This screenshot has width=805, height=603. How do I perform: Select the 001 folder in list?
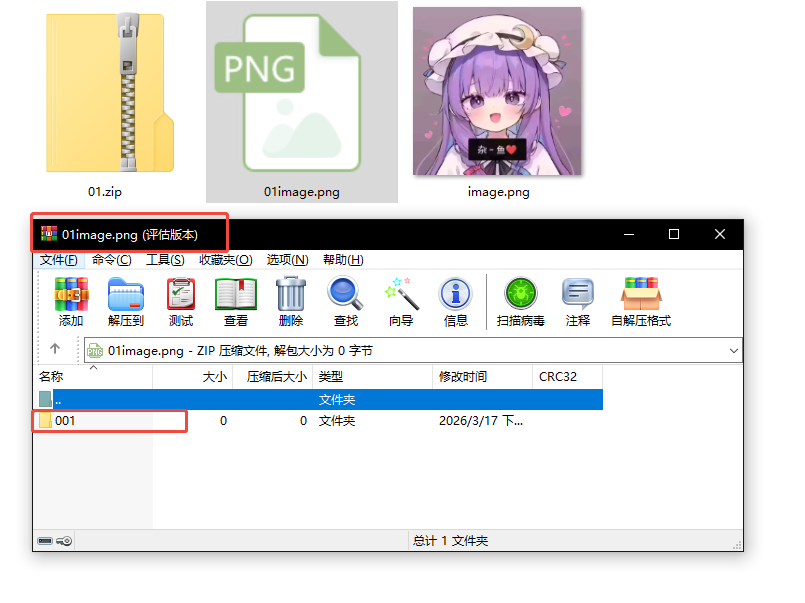point(65,421)
